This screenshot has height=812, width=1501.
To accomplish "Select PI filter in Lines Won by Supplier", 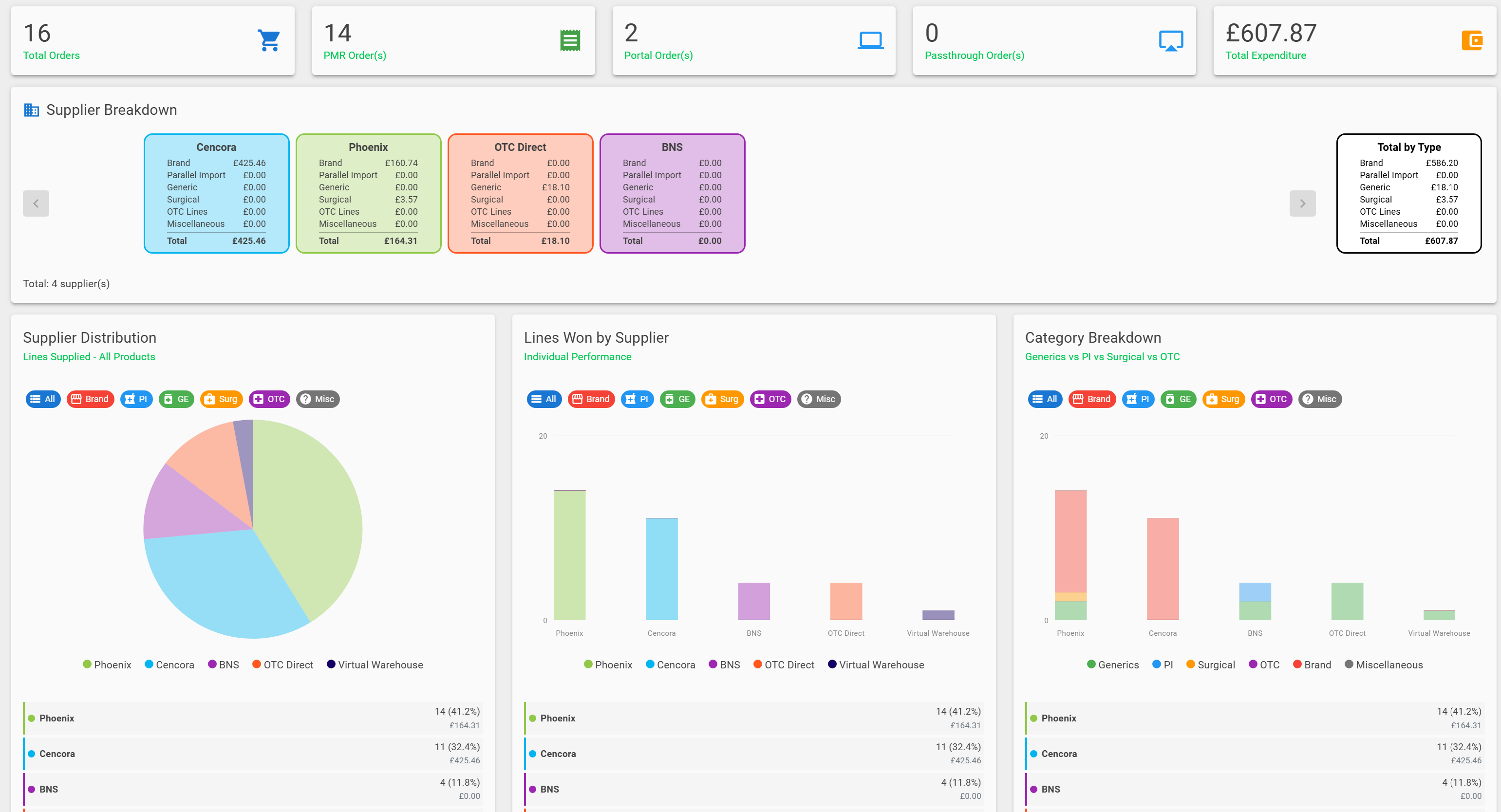I will [x=638, y=399].
